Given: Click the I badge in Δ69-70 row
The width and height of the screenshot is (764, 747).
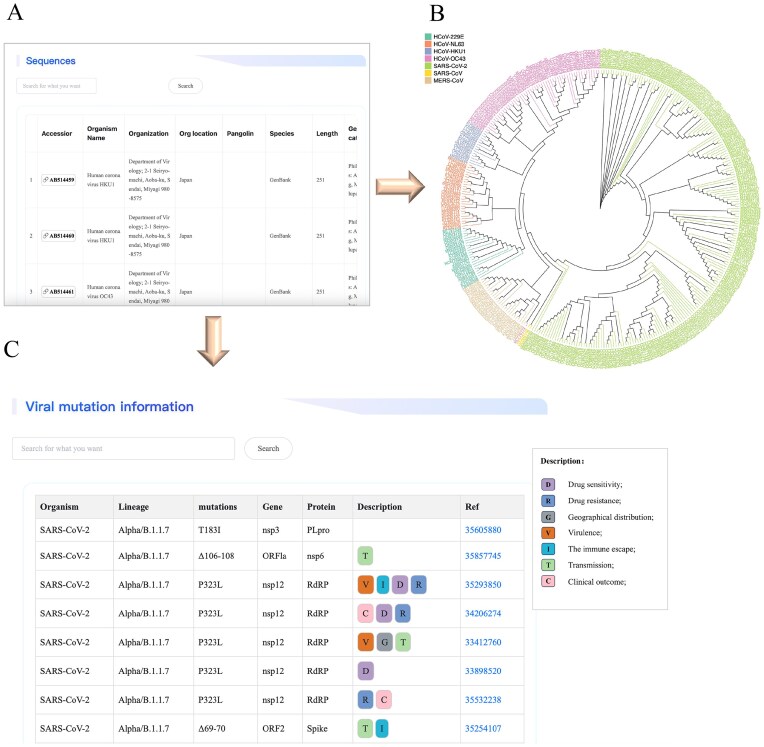Looking at the screenshot, I should pyautogui.click(x=382, y=728).
